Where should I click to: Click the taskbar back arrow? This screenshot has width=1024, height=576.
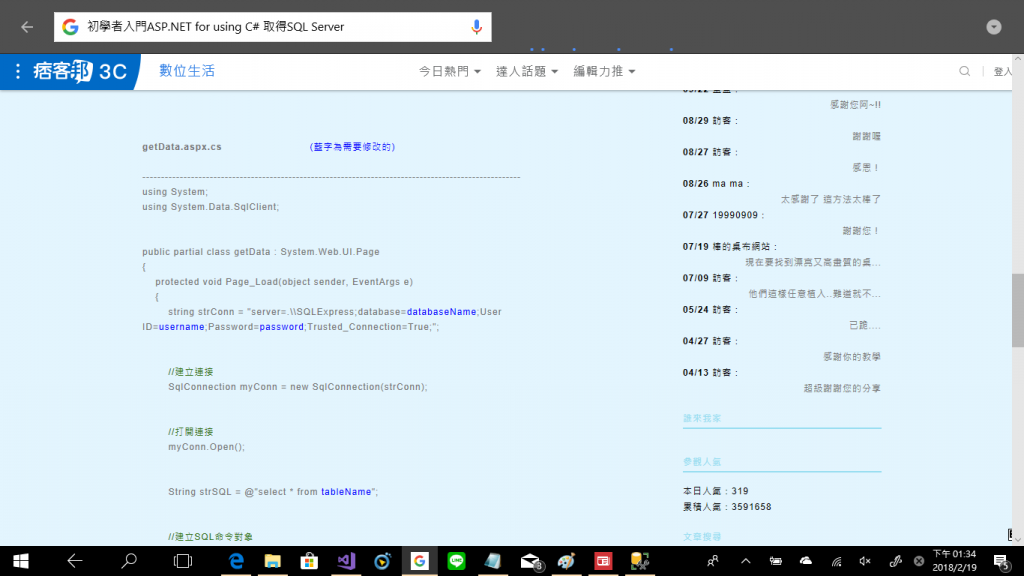tap(74, 561)
